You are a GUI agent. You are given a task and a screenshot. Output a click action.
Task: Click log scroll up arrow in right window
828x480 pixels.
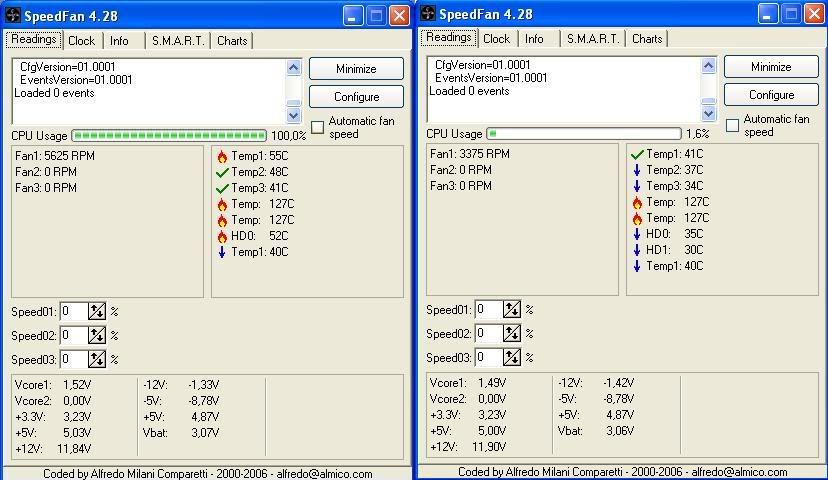pyautogui.click(x=709, y=65)
